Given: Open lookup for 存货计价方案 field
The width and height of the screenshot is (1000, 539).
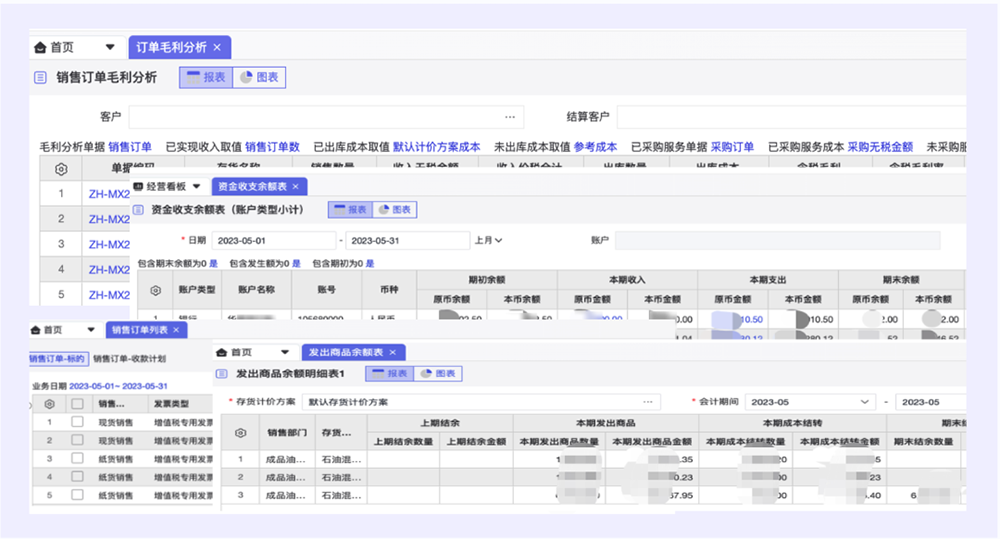Looking at the screenshot, I should point(647,402).
